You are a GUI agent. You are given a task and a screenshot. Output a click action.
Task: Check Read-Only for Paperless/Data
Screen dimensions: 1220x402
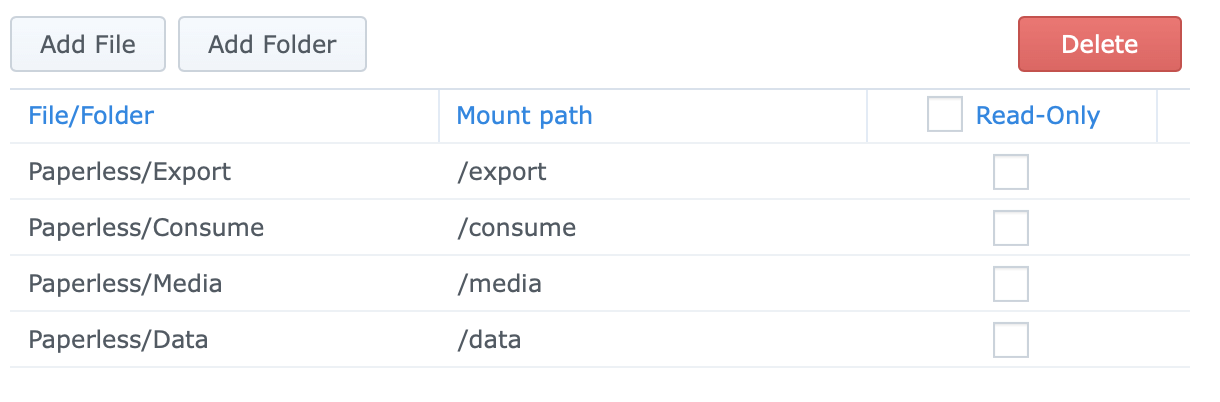pyautogui.click(x=1010, y=340)
